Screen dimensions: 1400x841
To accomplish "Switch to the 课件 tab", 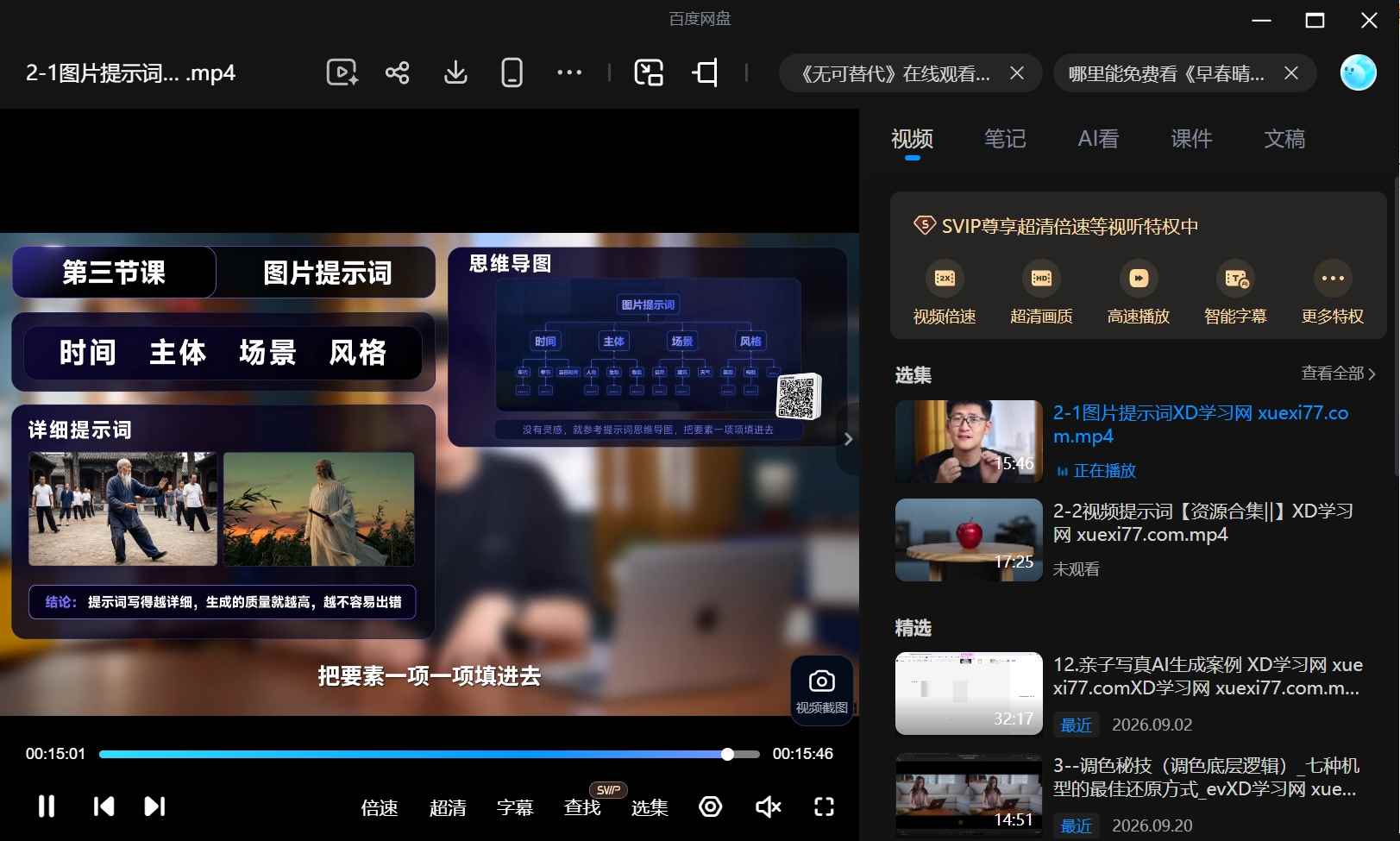I will [x=1191, y=139].
